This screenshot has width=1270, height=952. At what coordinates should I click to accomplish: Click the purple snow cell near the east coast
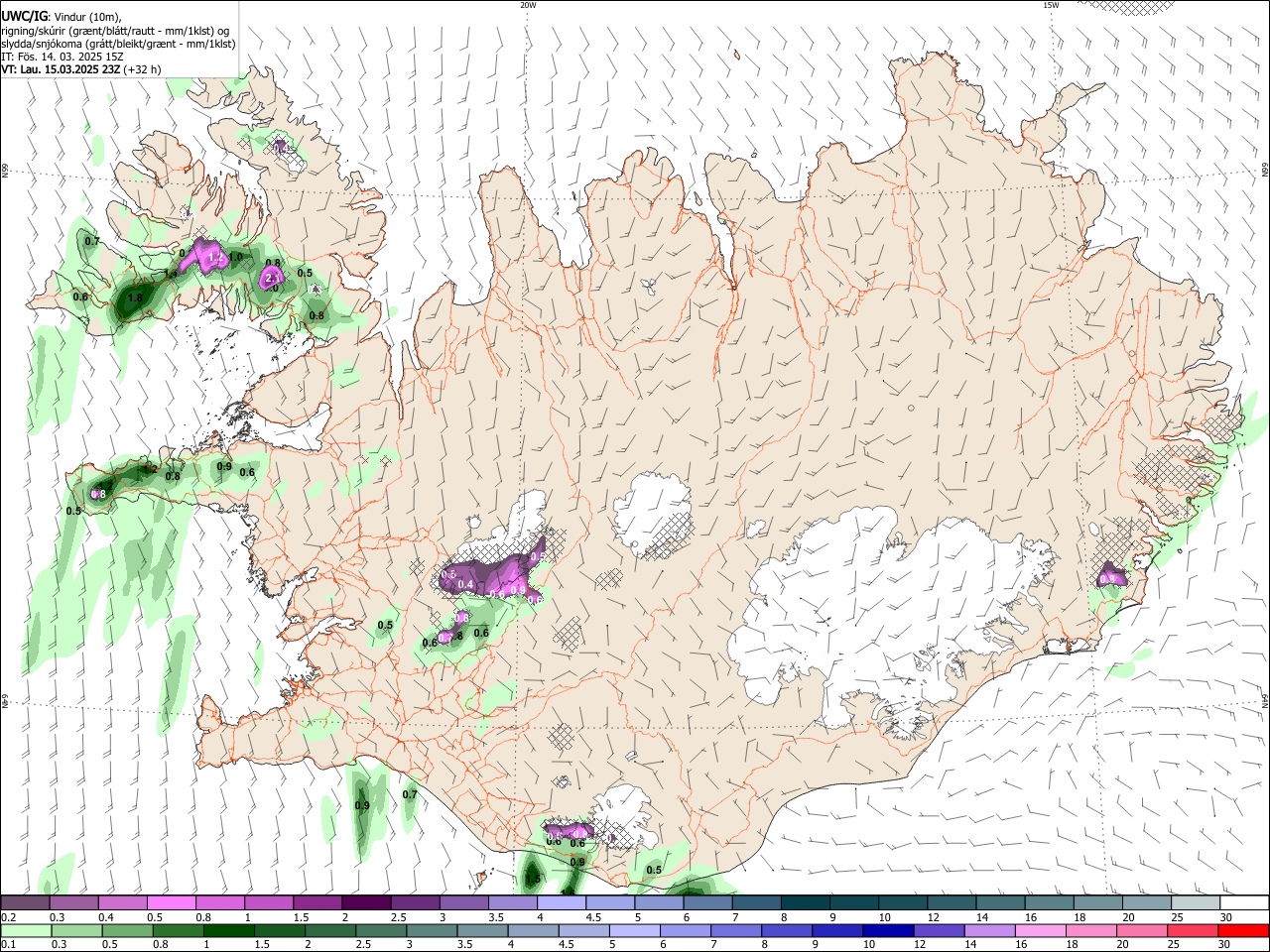click(1110, 575)
